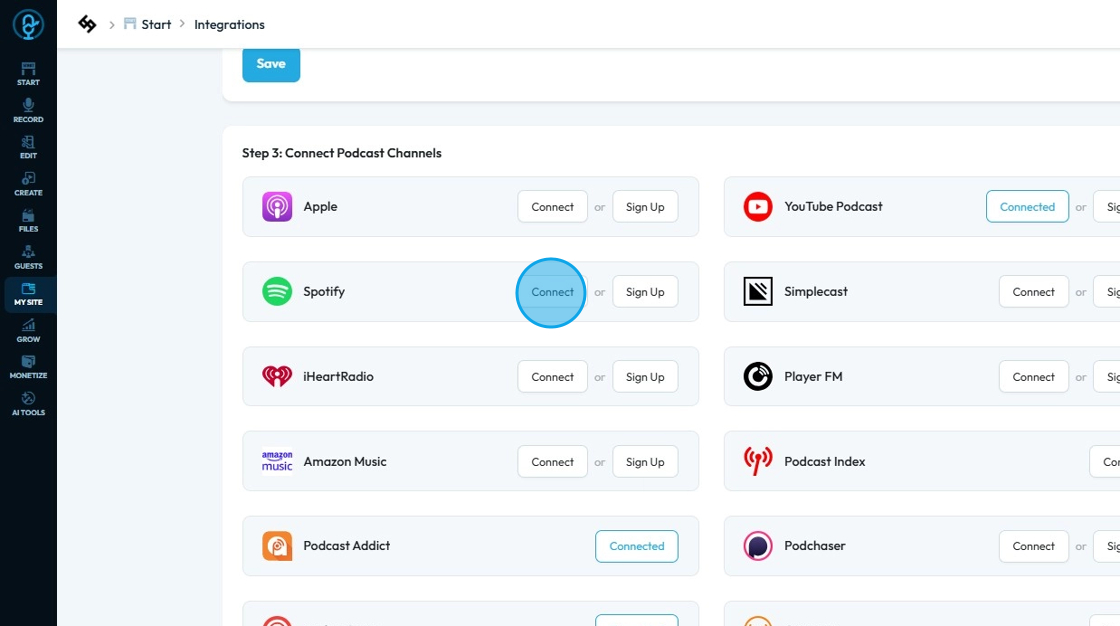Screen dimensions: 1120x626
Task: Click the Podchaser logo icon
Action: 758,546
